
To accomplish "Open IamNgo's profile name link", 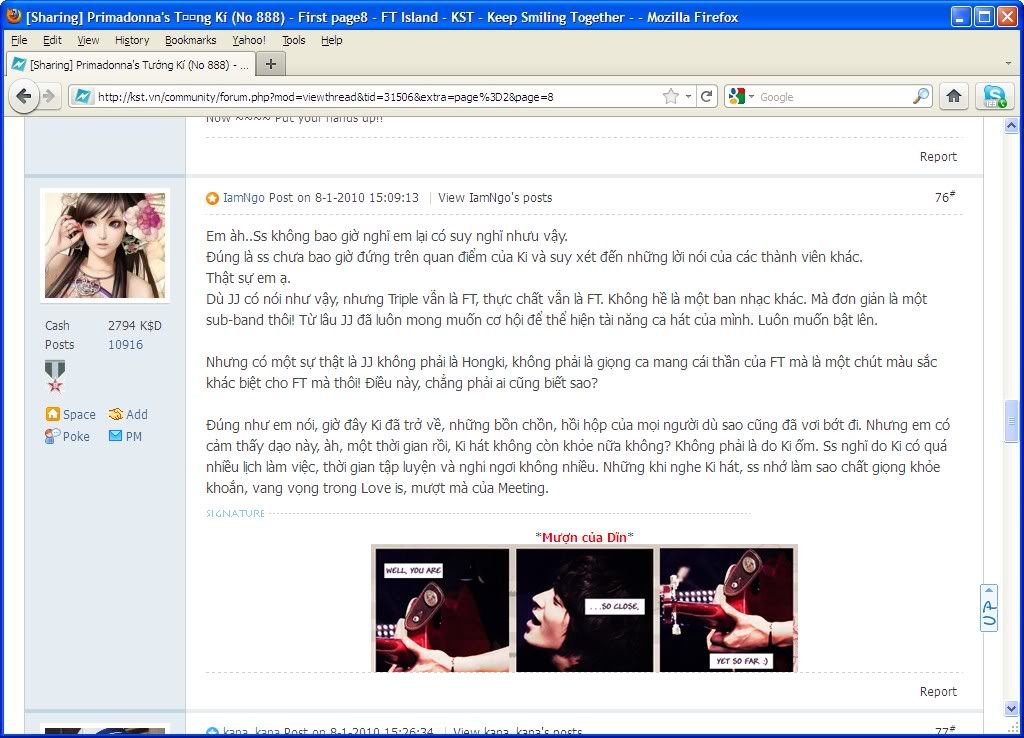I will tap(244, 198).
